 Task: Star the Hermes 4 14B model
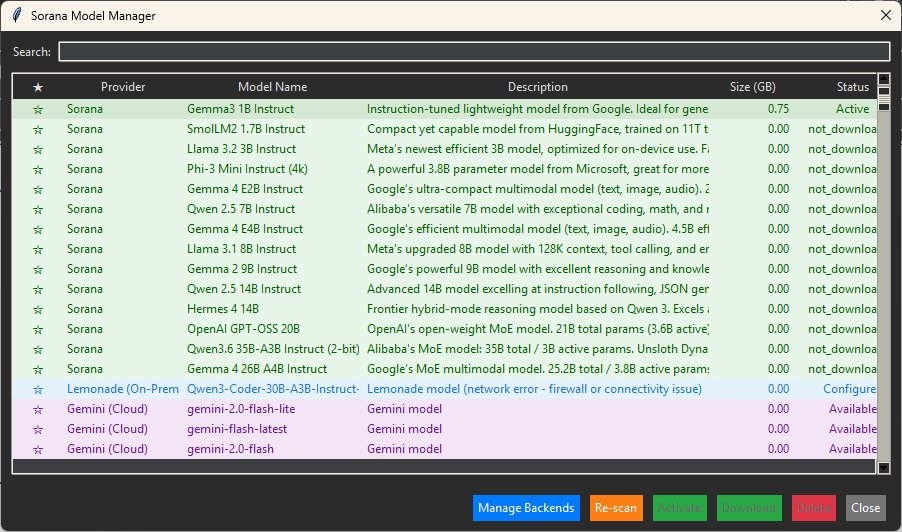(x=38, y=309)
